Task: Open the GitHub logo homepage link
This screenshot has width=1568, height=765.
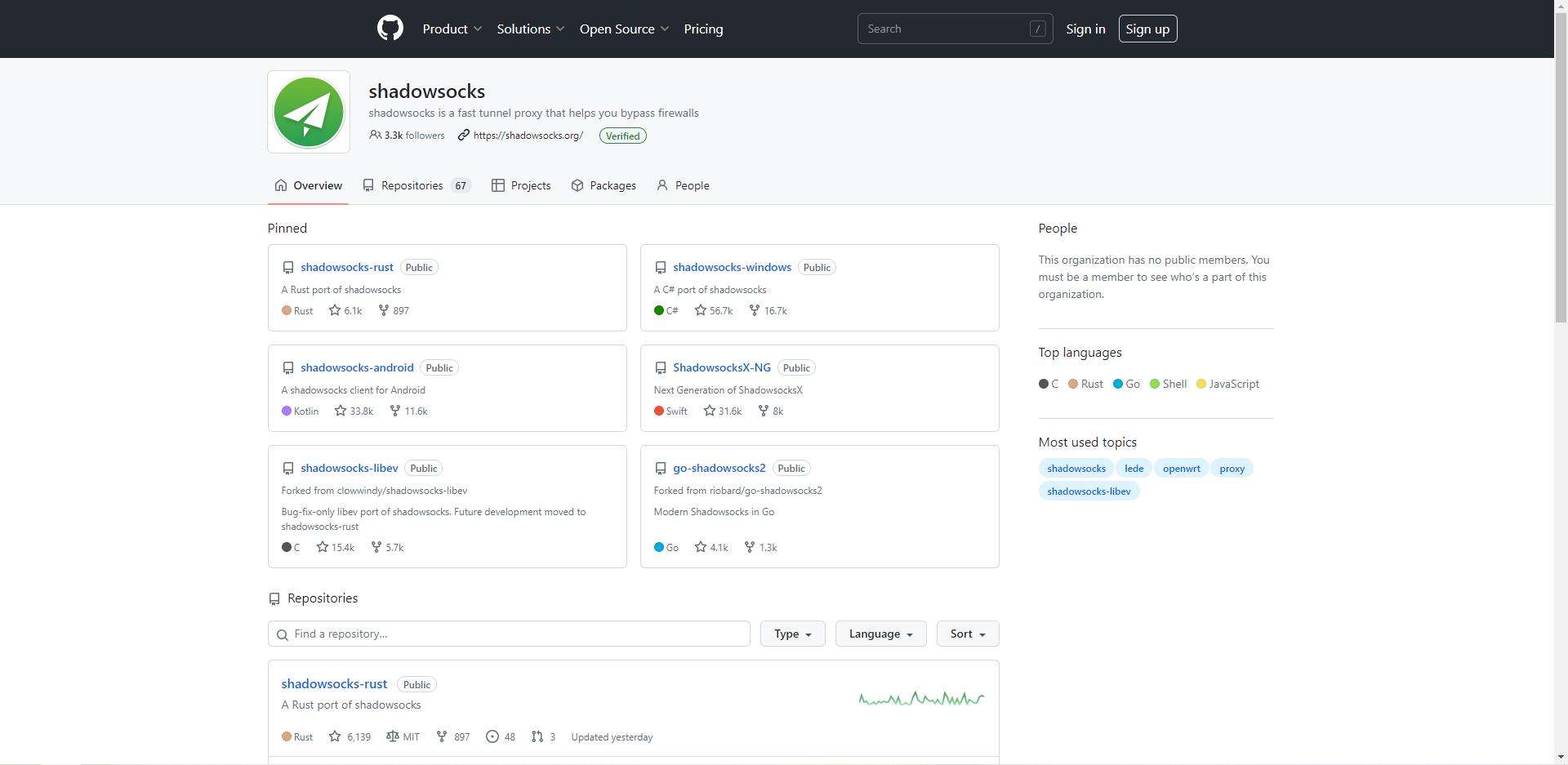Action: [390, 29]
